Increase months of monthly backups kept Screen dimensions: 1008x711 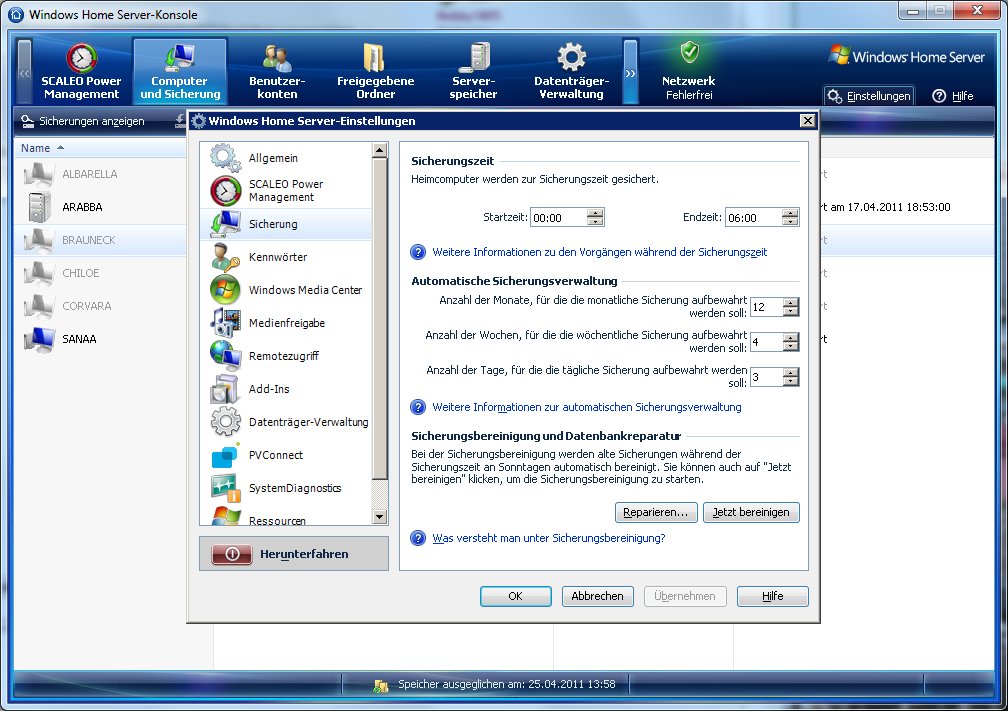(791, 302)
